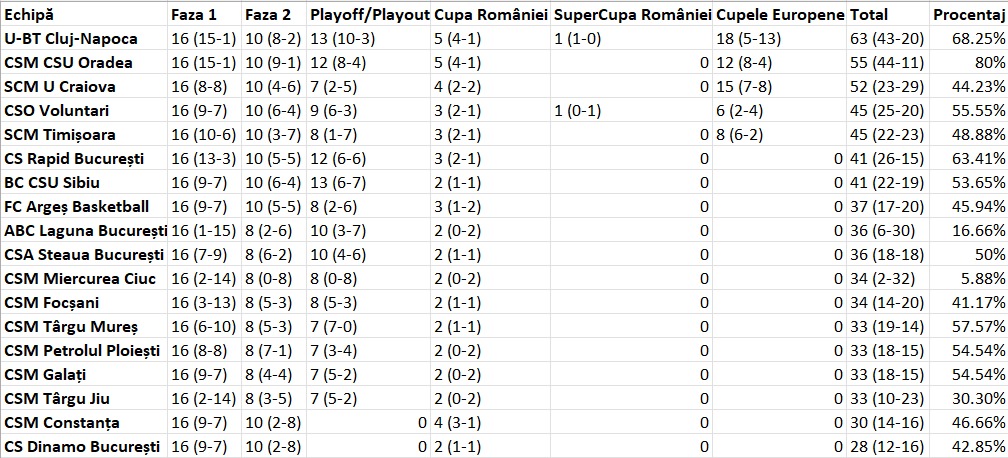The width and height of the screenshot is (1008, 458).
Task: Click the Faza 1 column header
Action: click(205, 14)
